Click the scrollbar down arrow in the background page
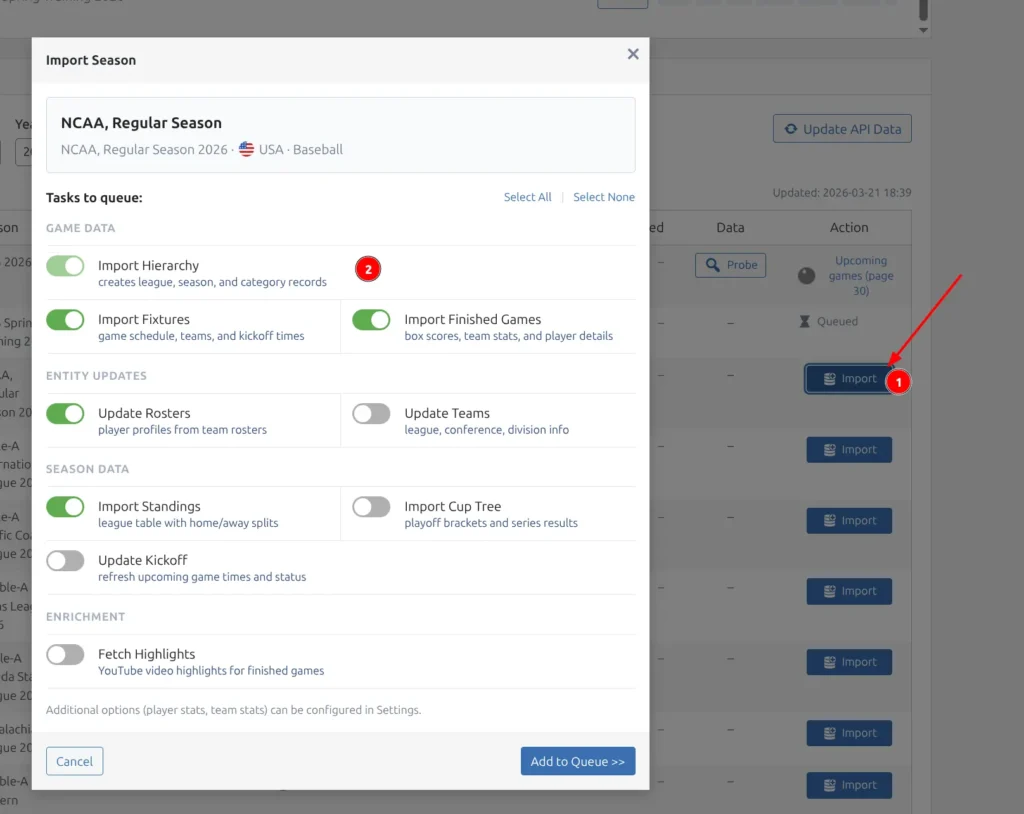The height and width of the screenshot is (814, 1024). coord(923,29)
